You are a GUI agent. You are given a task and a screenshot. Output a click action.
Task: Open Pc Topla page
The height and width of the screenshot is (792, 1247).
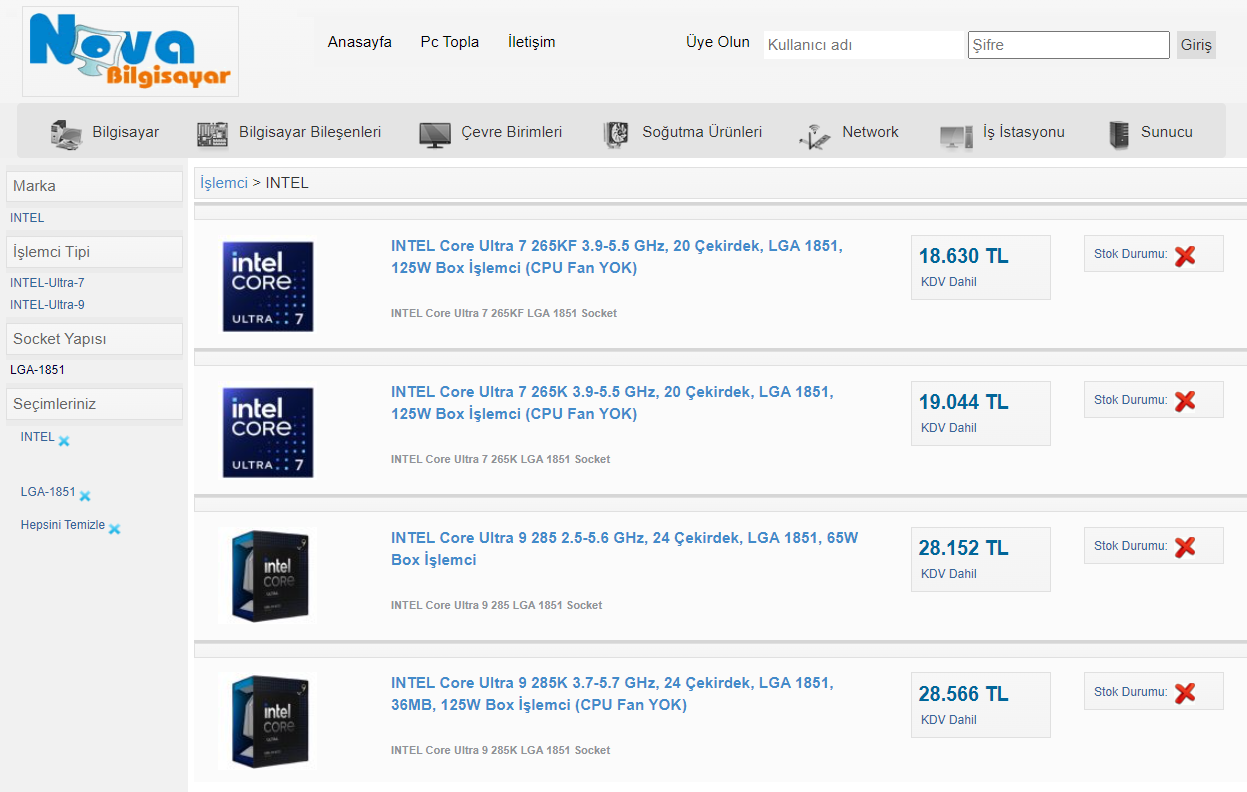pos(450,42)
